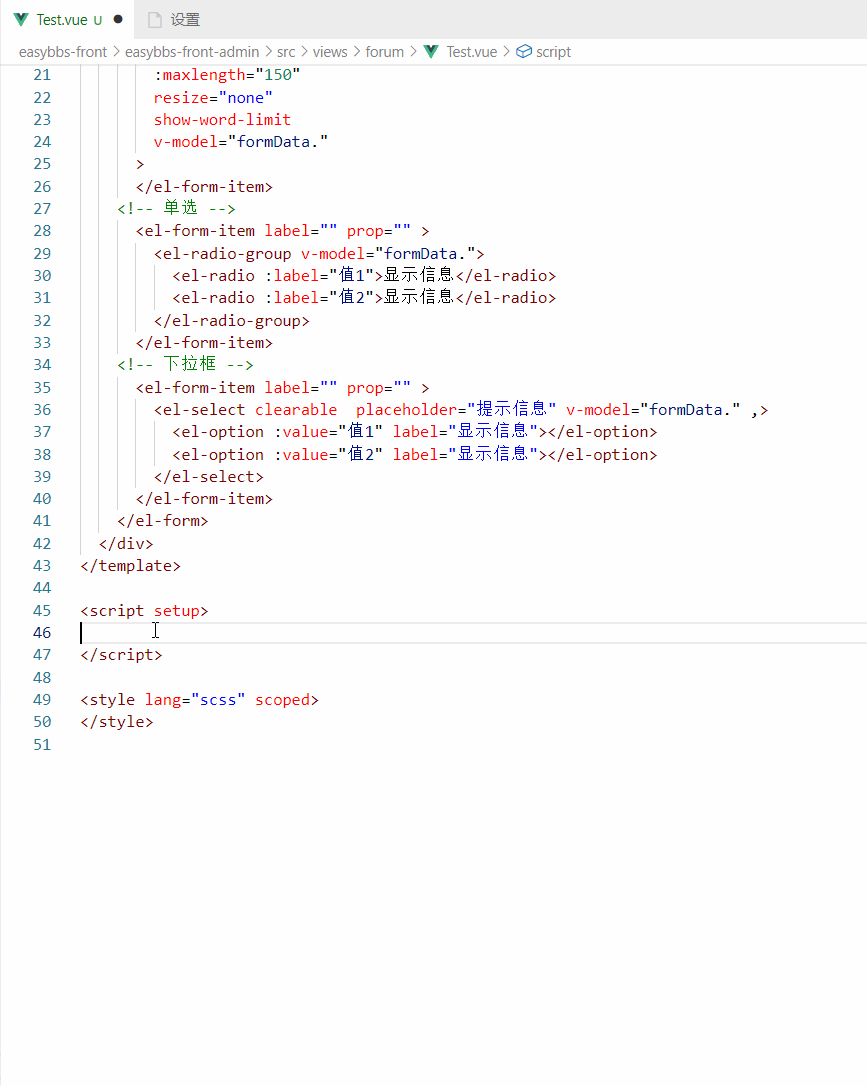Switch to the Test.vue editor tab

pos(67,19)
